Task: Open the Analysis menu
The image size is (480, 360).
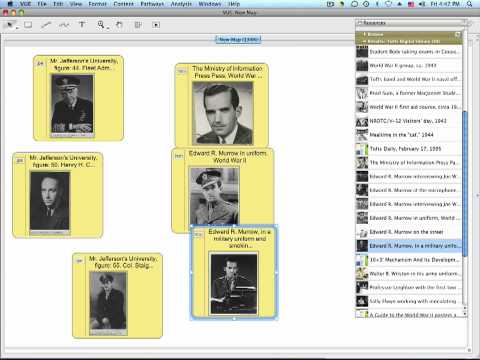Action: (x=181, y=4)
